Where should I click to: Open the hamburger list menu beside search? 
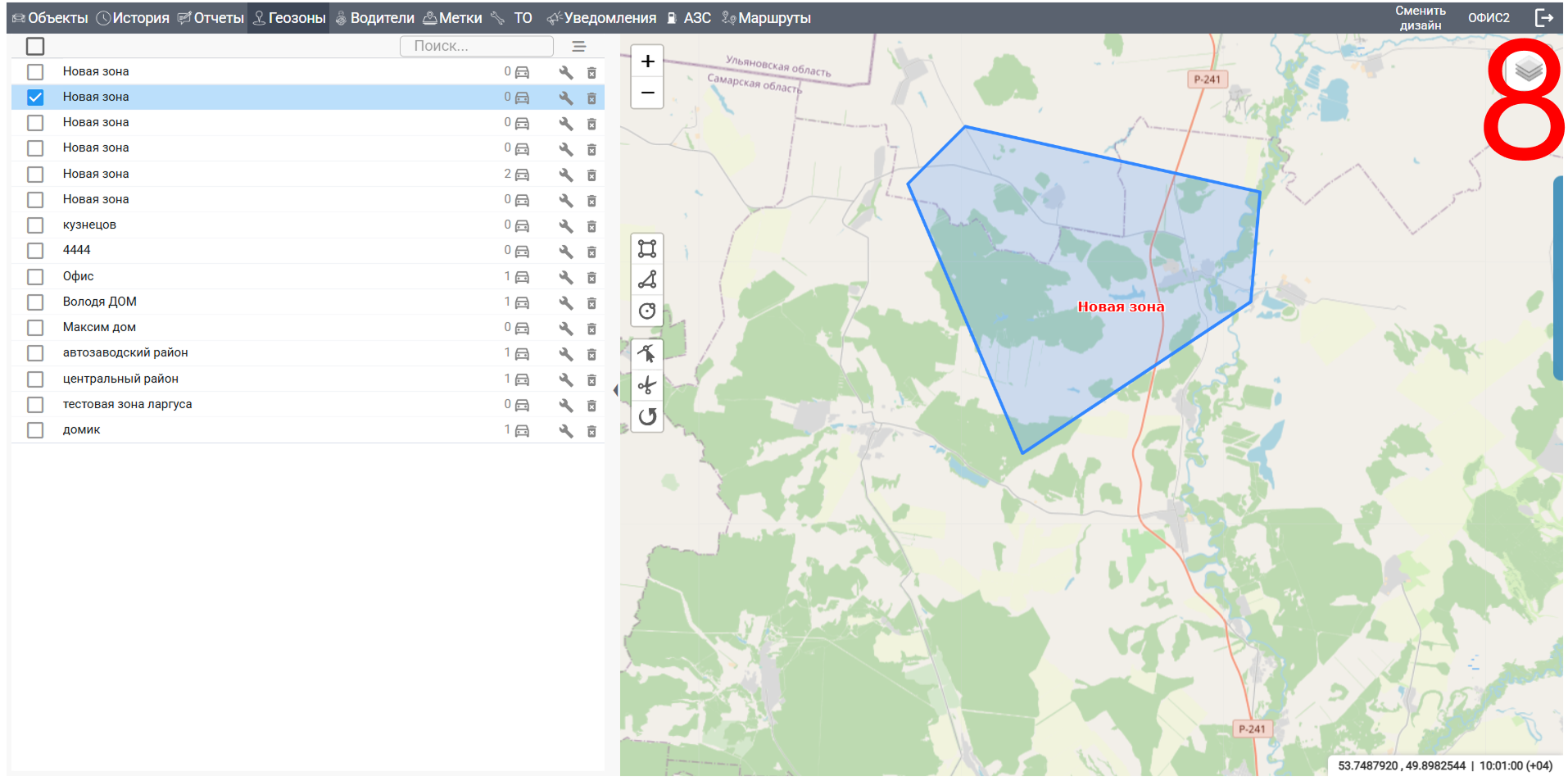coord(578,47)
